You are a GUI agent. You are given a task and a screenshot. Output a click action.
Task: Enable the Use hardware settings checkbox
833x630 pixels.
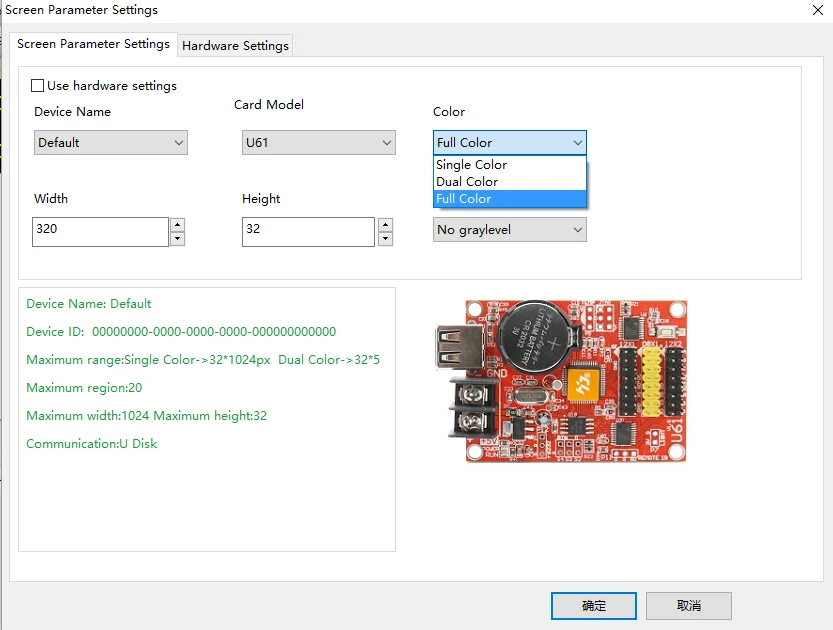pos(38,86)
